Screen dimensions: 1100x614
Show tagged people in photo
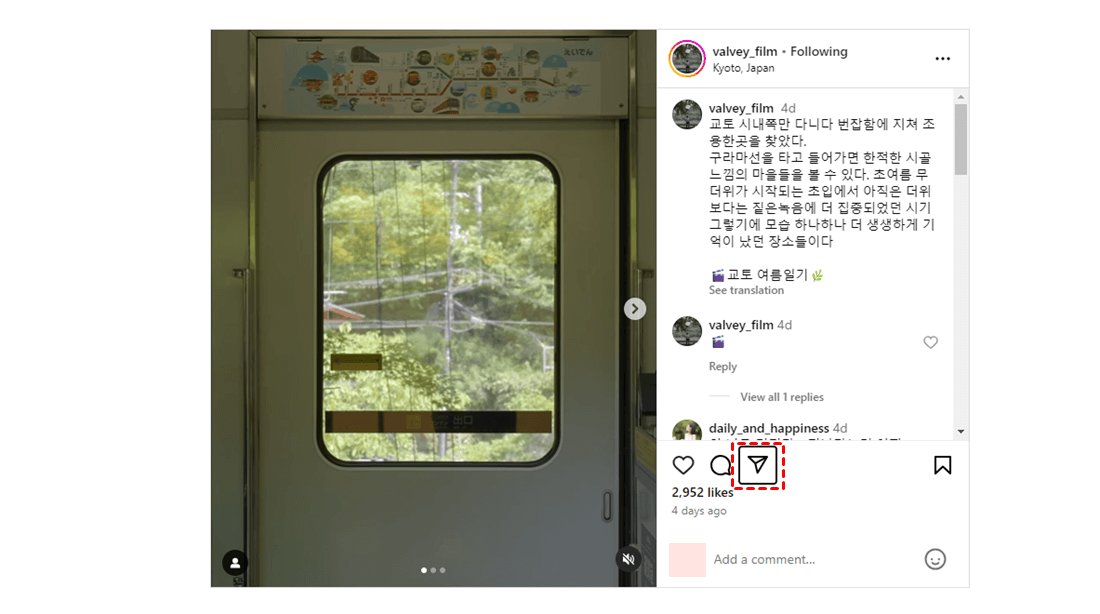click(x=235, y=563)
